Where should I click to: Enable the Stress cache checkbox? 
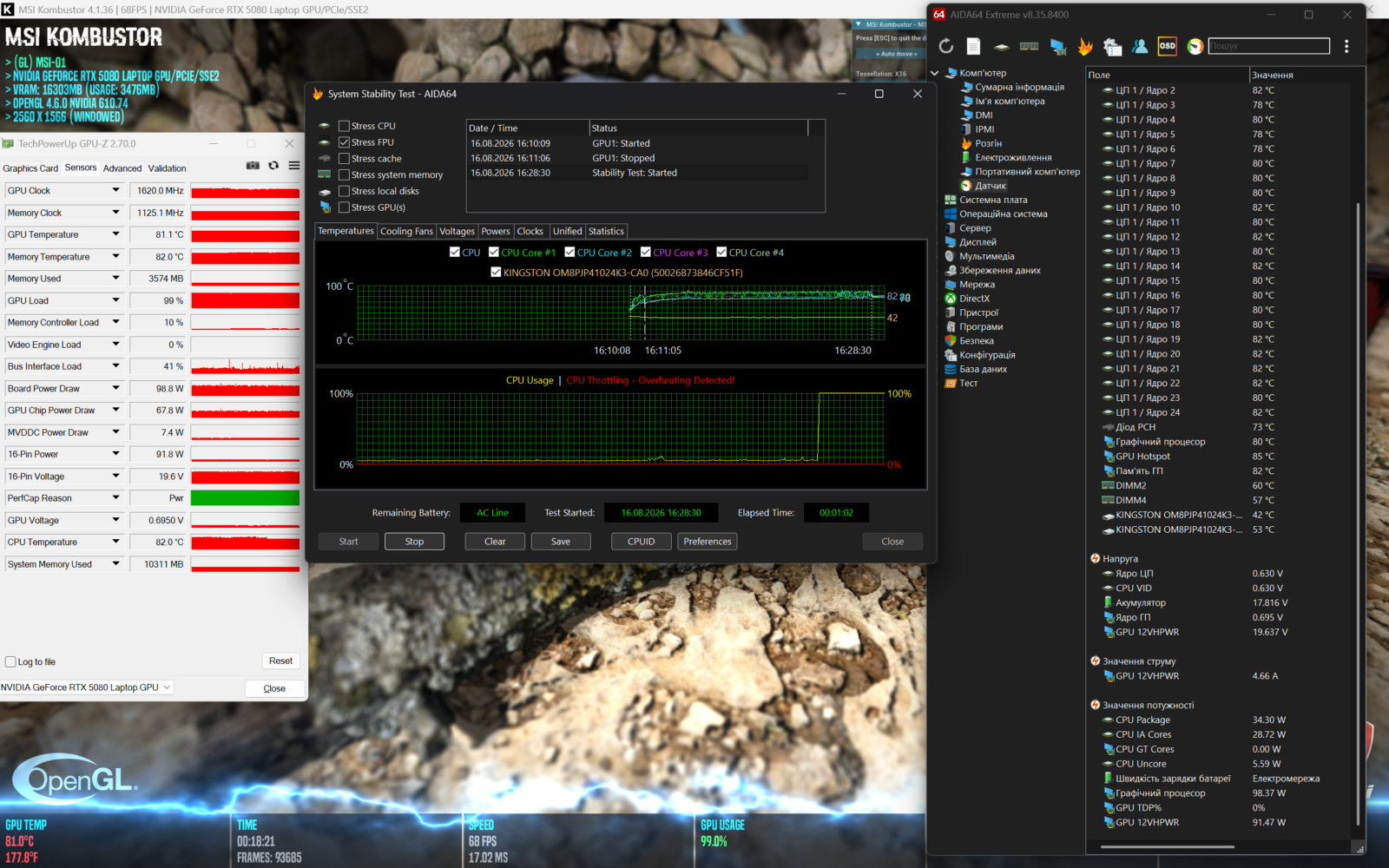(x=345, y=159)
